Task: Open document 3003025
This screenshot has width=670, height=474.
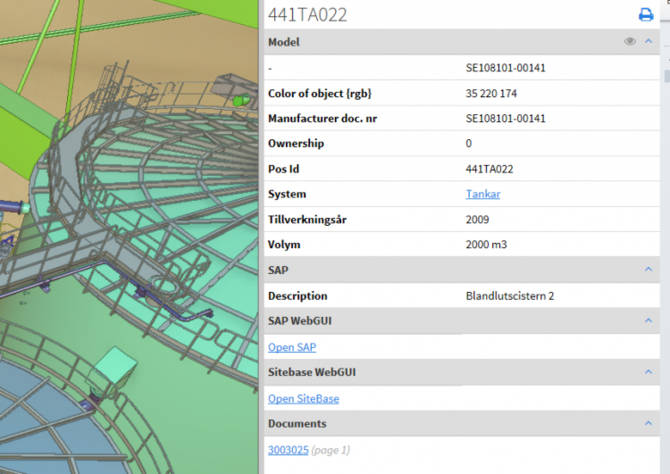Action: (286, 450)
